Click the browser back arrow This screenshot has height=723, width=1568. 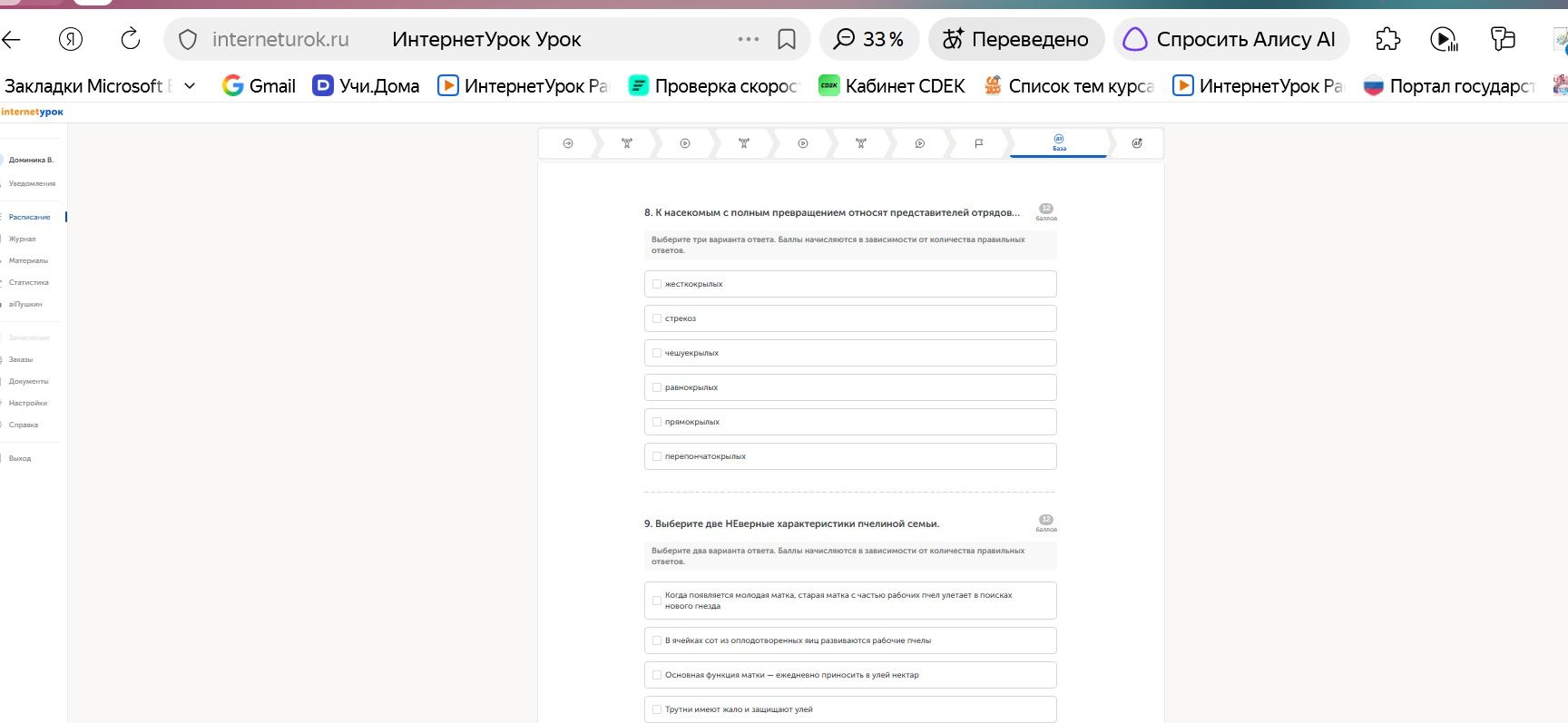pyautogui.click(x=11, y=39)
